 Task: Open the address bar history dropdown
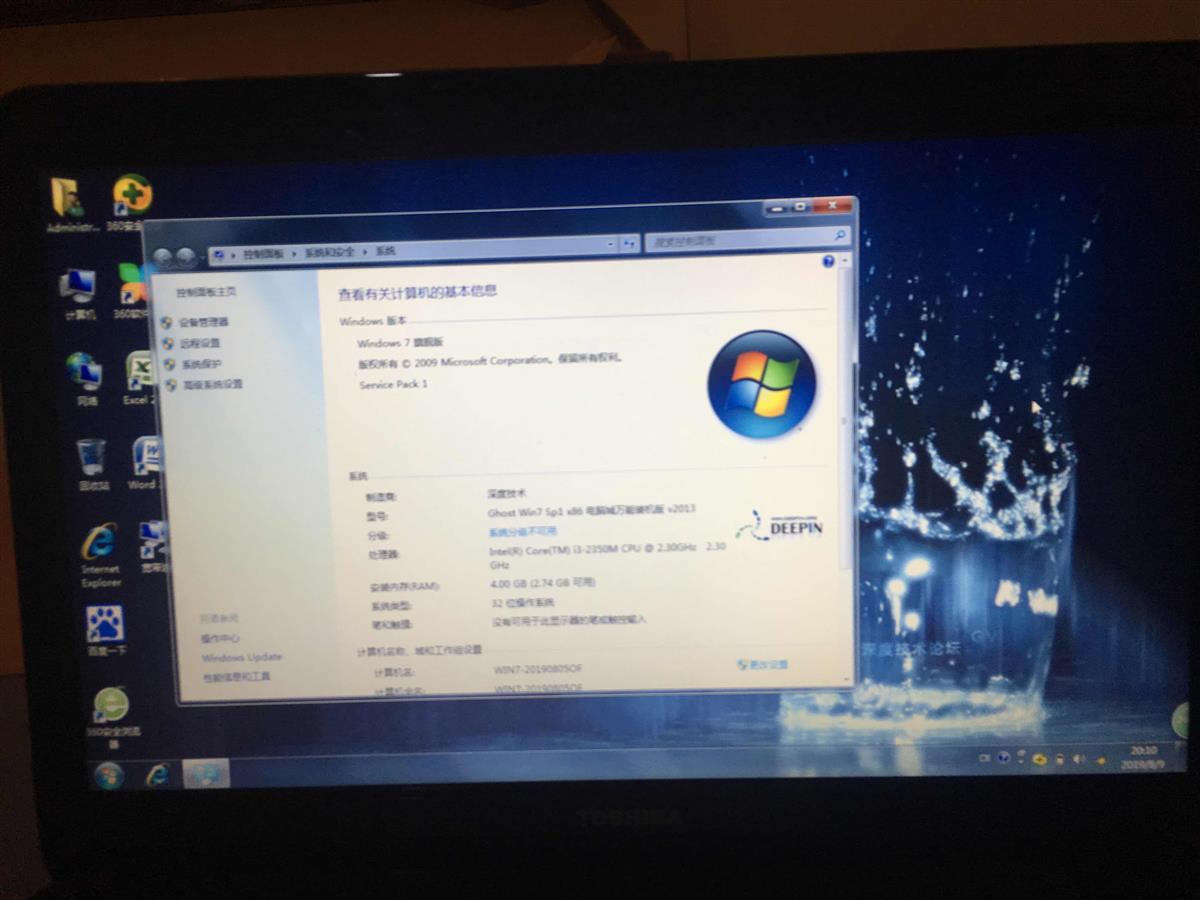(x=611, y=244)
